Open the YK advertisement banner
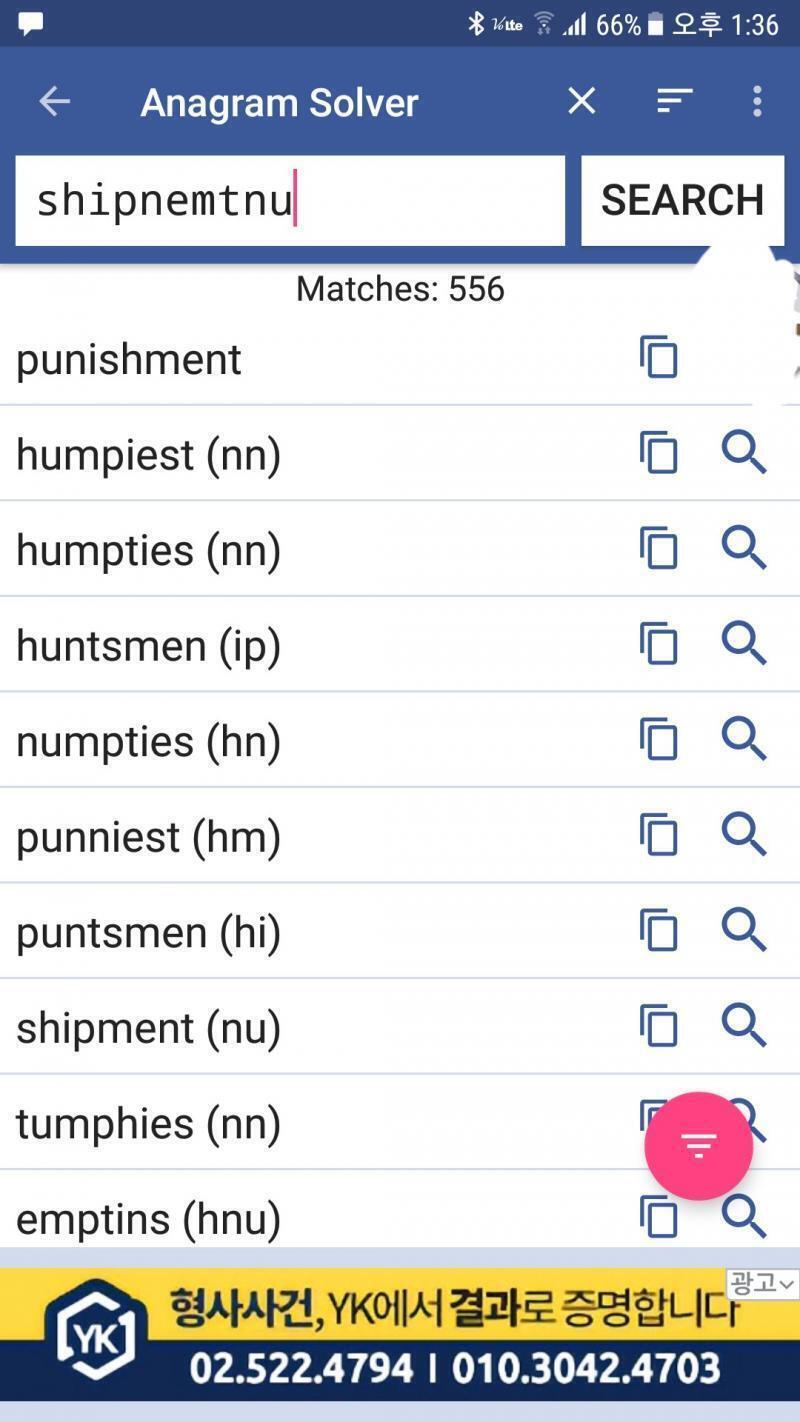This screenshot has height=1422, width=800. 400,1334
